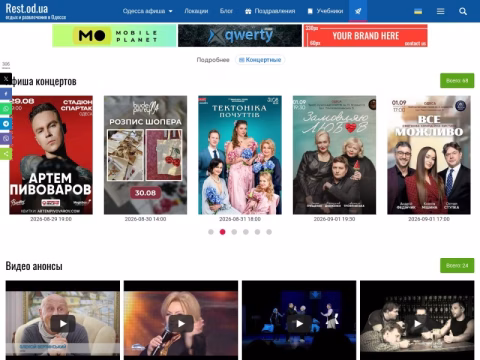Open the Блог menu item

pyautogui.click(x=226, y=11)
